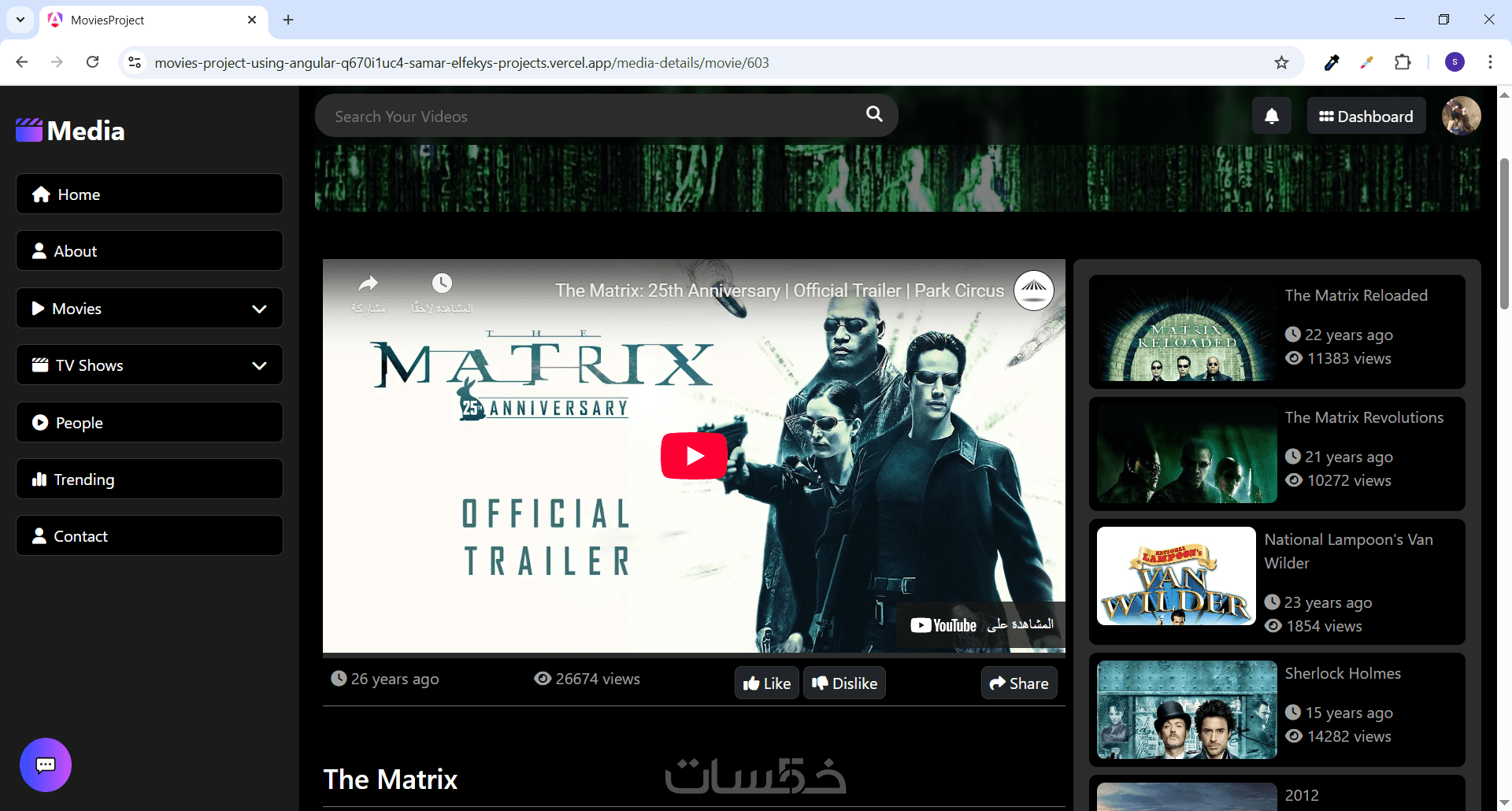Click '10272 views' text
Viewport: 1512px width, 811px height.
pyautogui.click(x=1349, y=480)
